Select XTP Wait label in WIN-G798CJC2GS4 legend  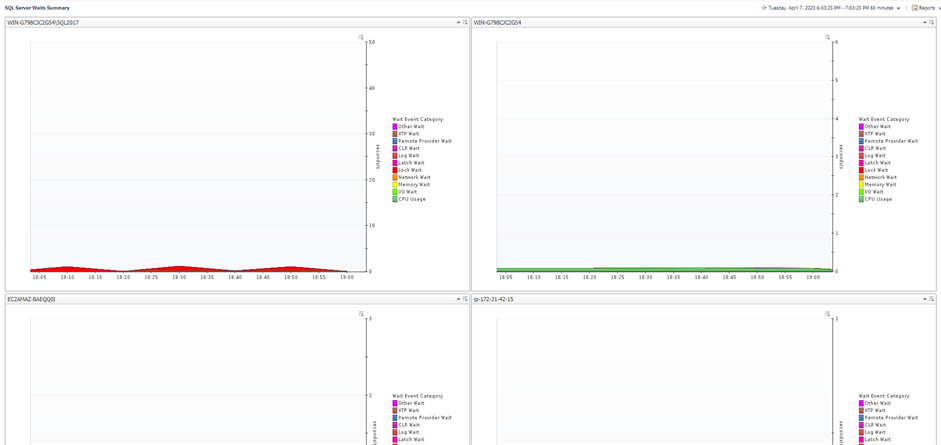click(x=875, y=134)
